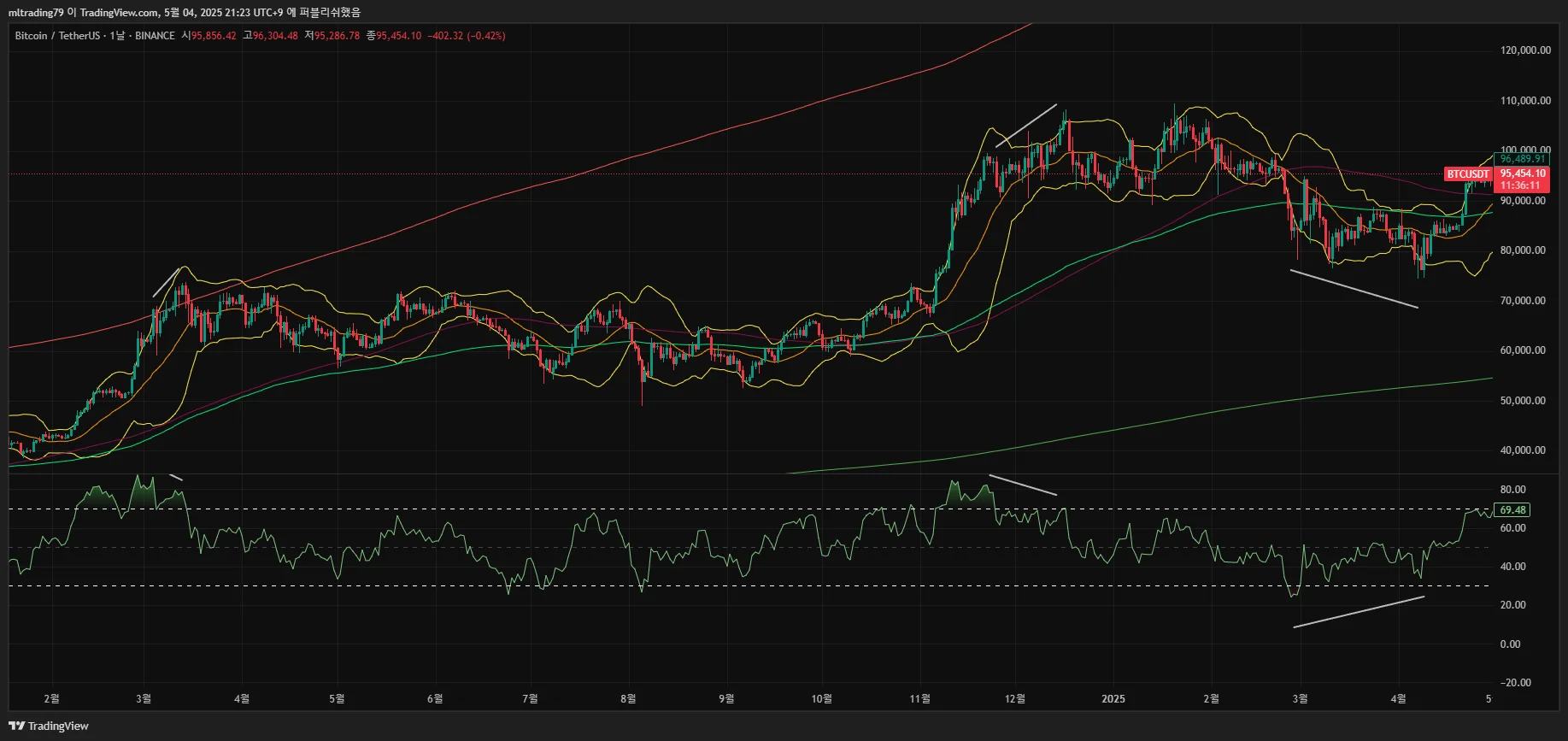Viewport: 1568px width, 741px height.
Task: Click the 11월 month label on time axis
Action: click(920, 699)
